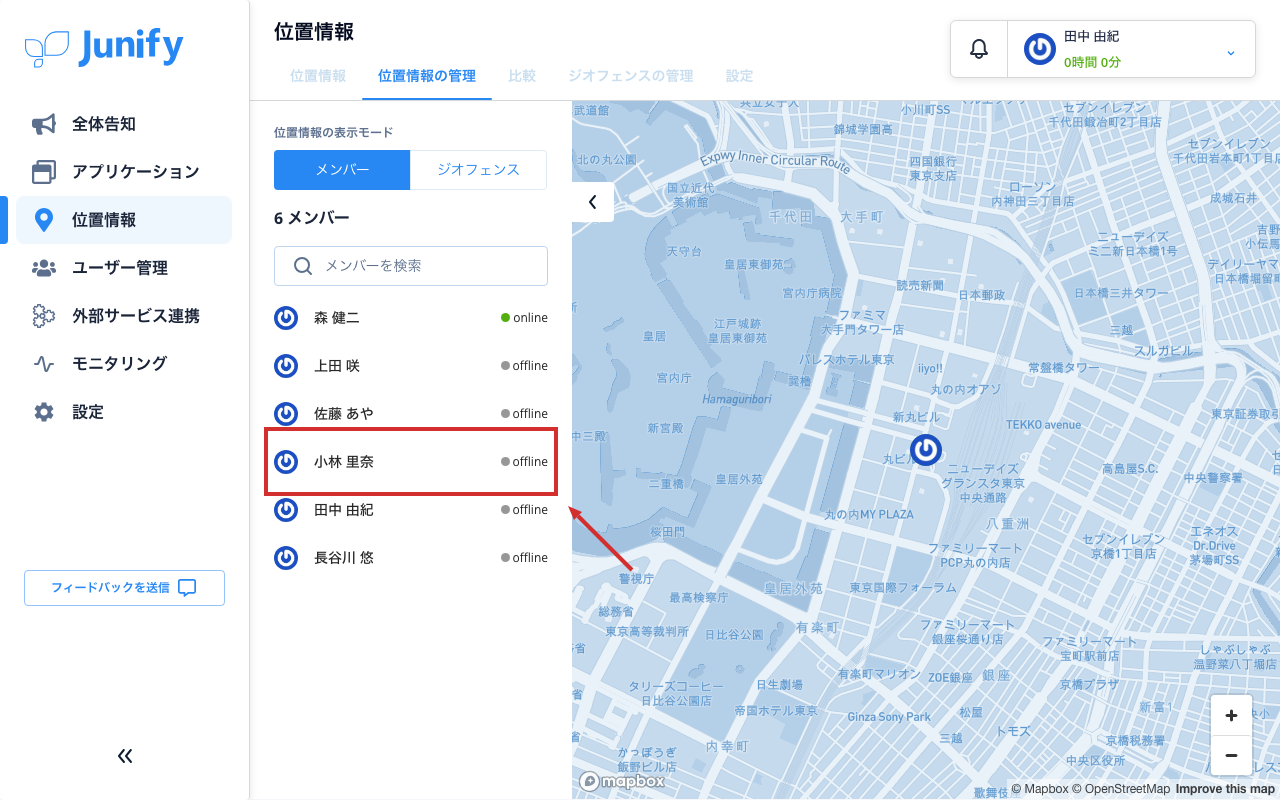Click the 外部サービス連携 gear cluster icon

click(x=44, y=316)
